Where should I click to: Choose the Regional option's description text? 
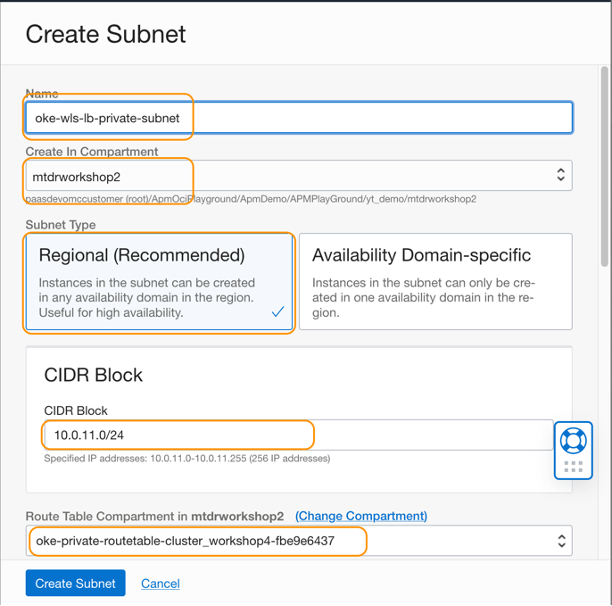click(147, 298)
